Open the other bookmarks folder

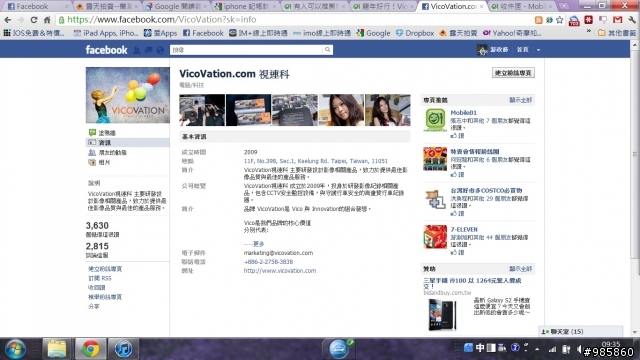coord(617,33)
